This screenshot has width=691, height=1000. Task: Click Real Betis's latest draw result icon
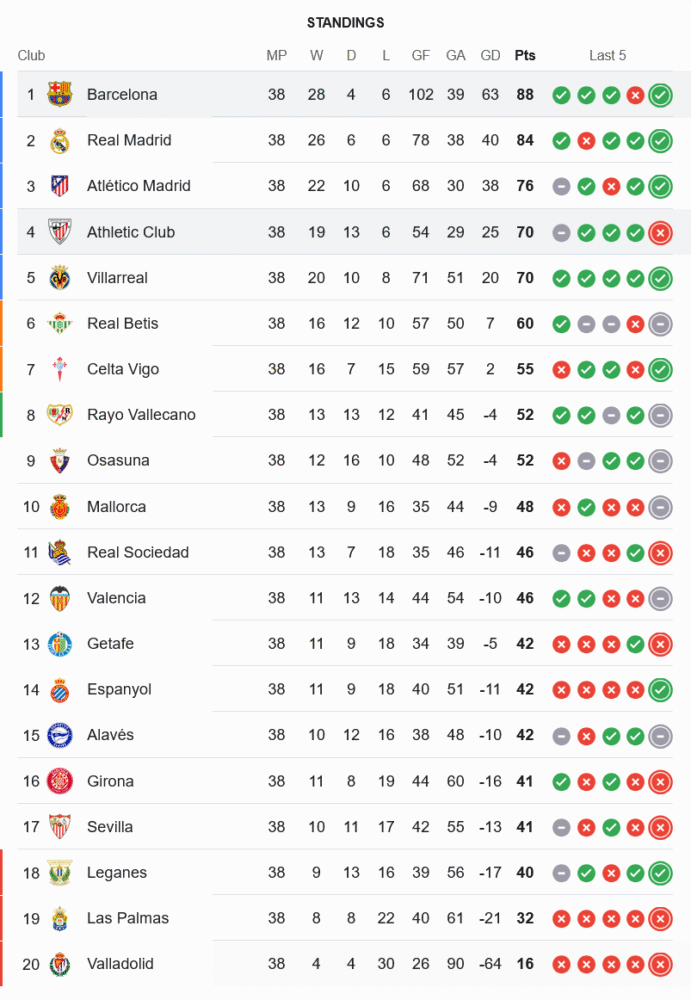pos(660,324)
